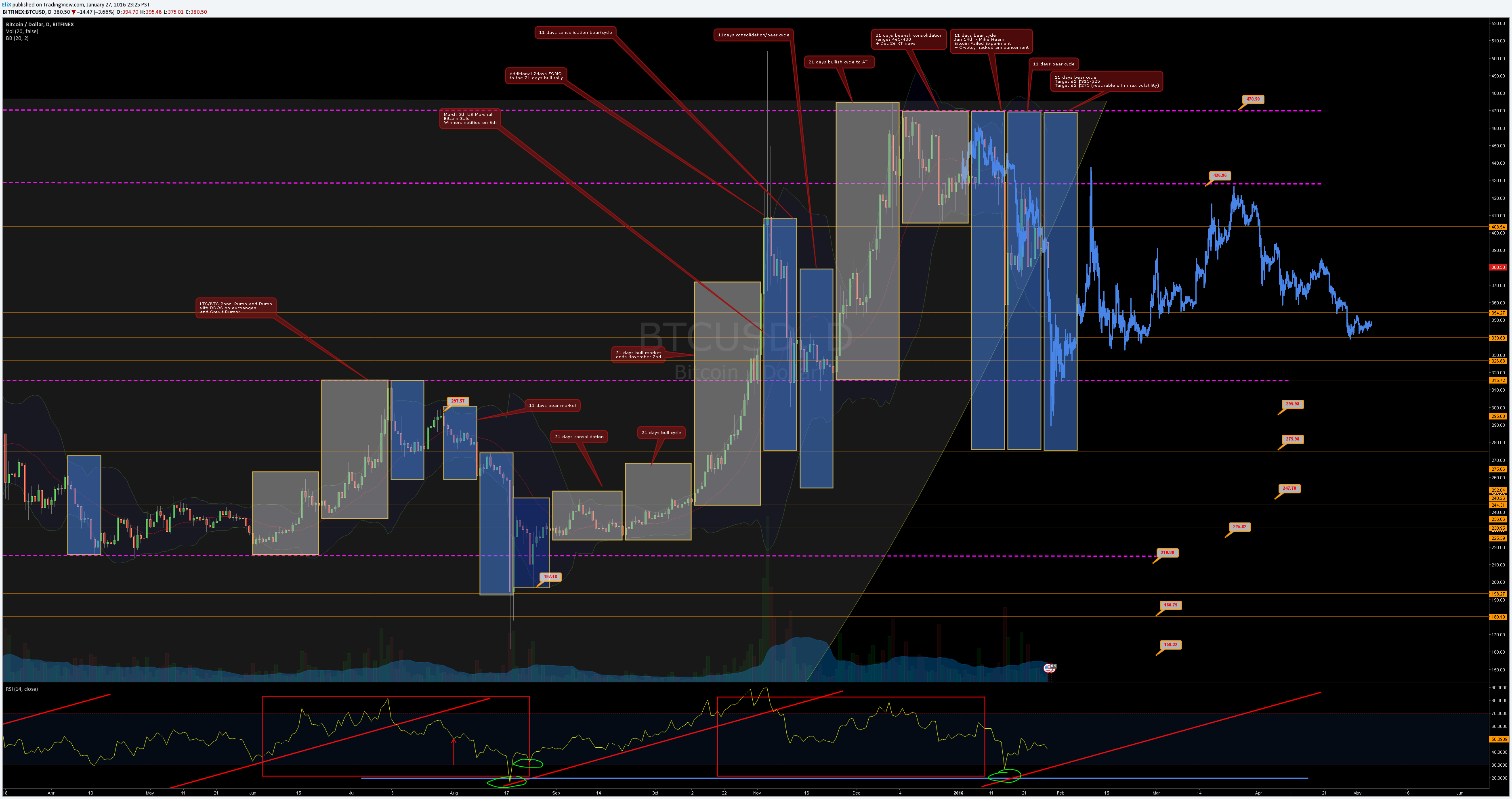
Task: Select the 275.06 level on price axis
Action: coord(1498,469)
